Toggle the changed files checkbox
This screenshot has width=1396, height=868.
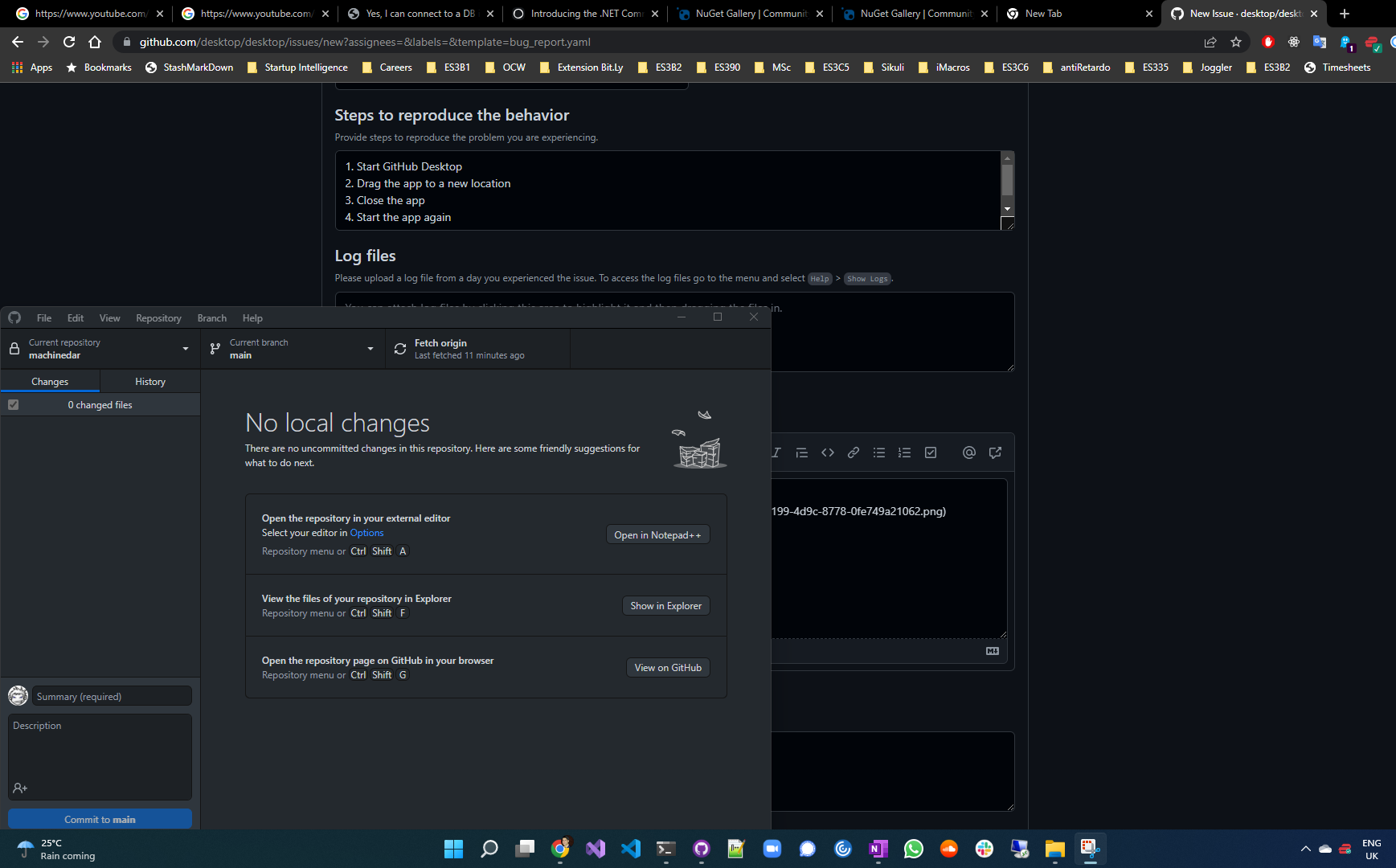[x=13, y=404]
